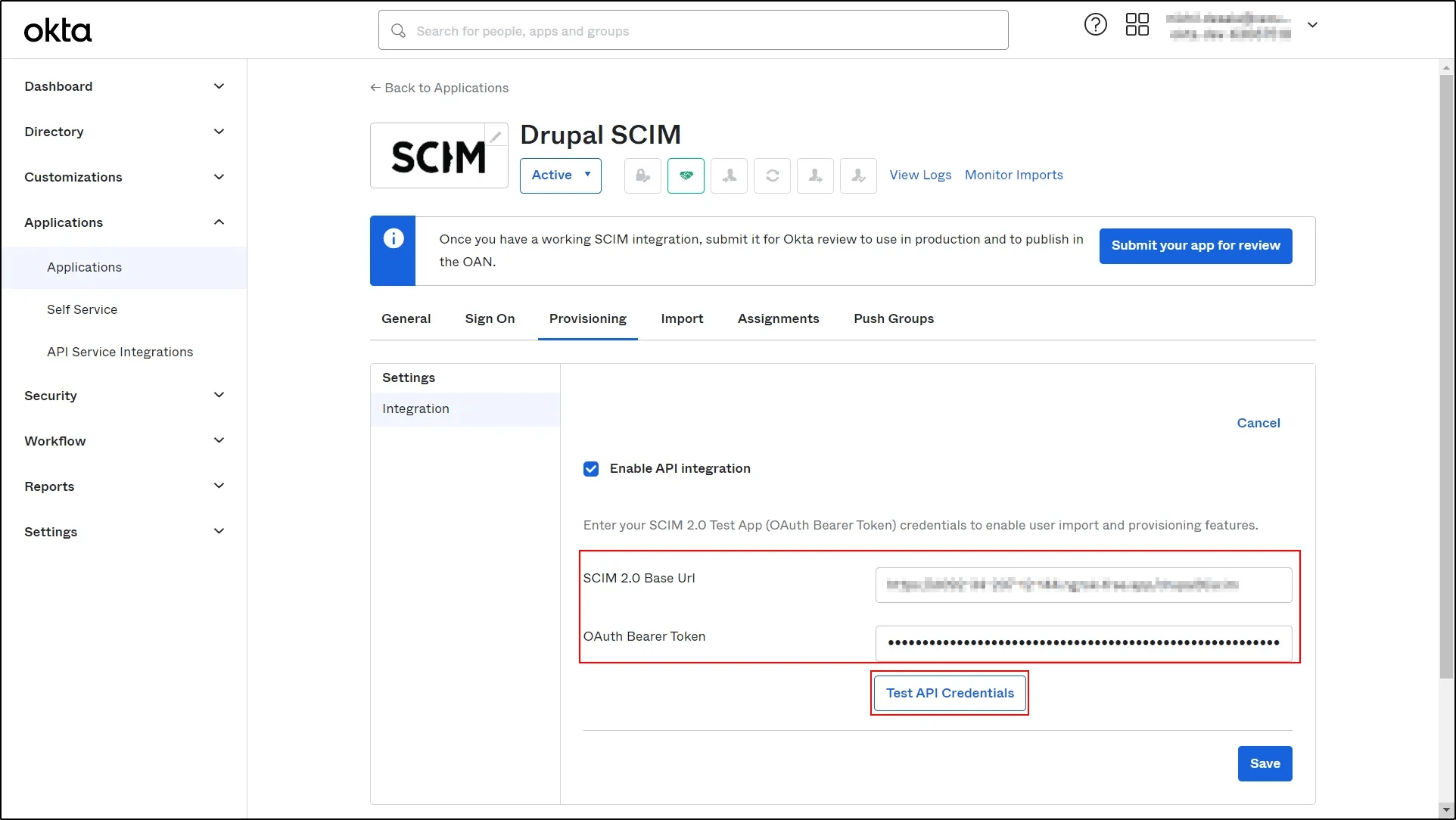Select Integration under Settings
Image resolution: width=1456 pixels, height=820 pixels.
[x=465, y=409]
